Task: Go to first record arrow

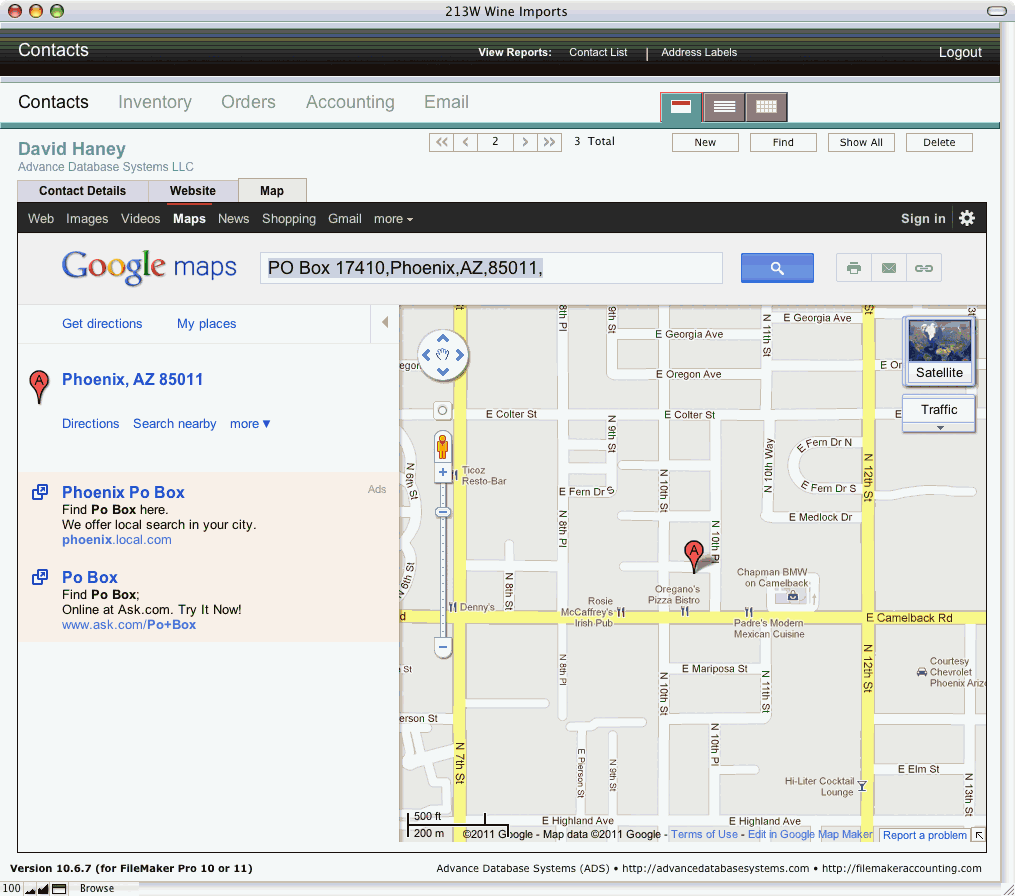Action: [x=441, y=142]
